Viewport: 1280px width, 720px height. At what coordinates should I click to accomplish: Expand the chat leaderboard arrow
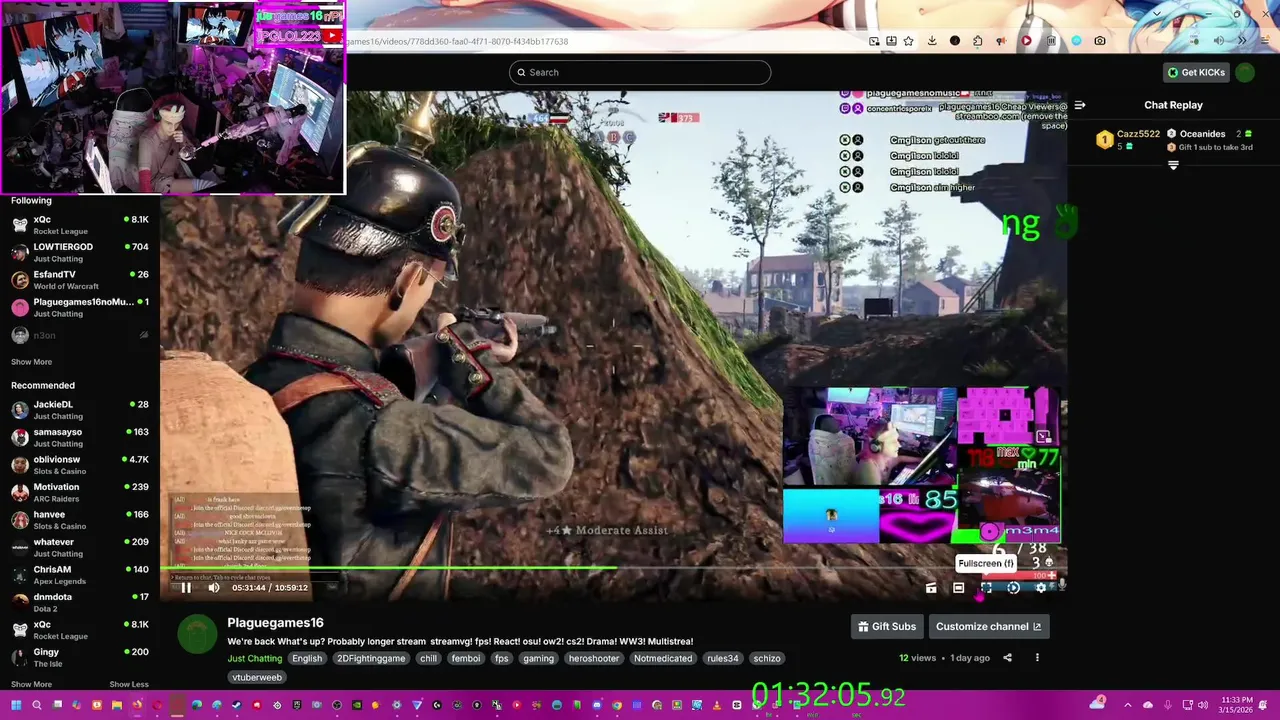(x=1173, y=166)
